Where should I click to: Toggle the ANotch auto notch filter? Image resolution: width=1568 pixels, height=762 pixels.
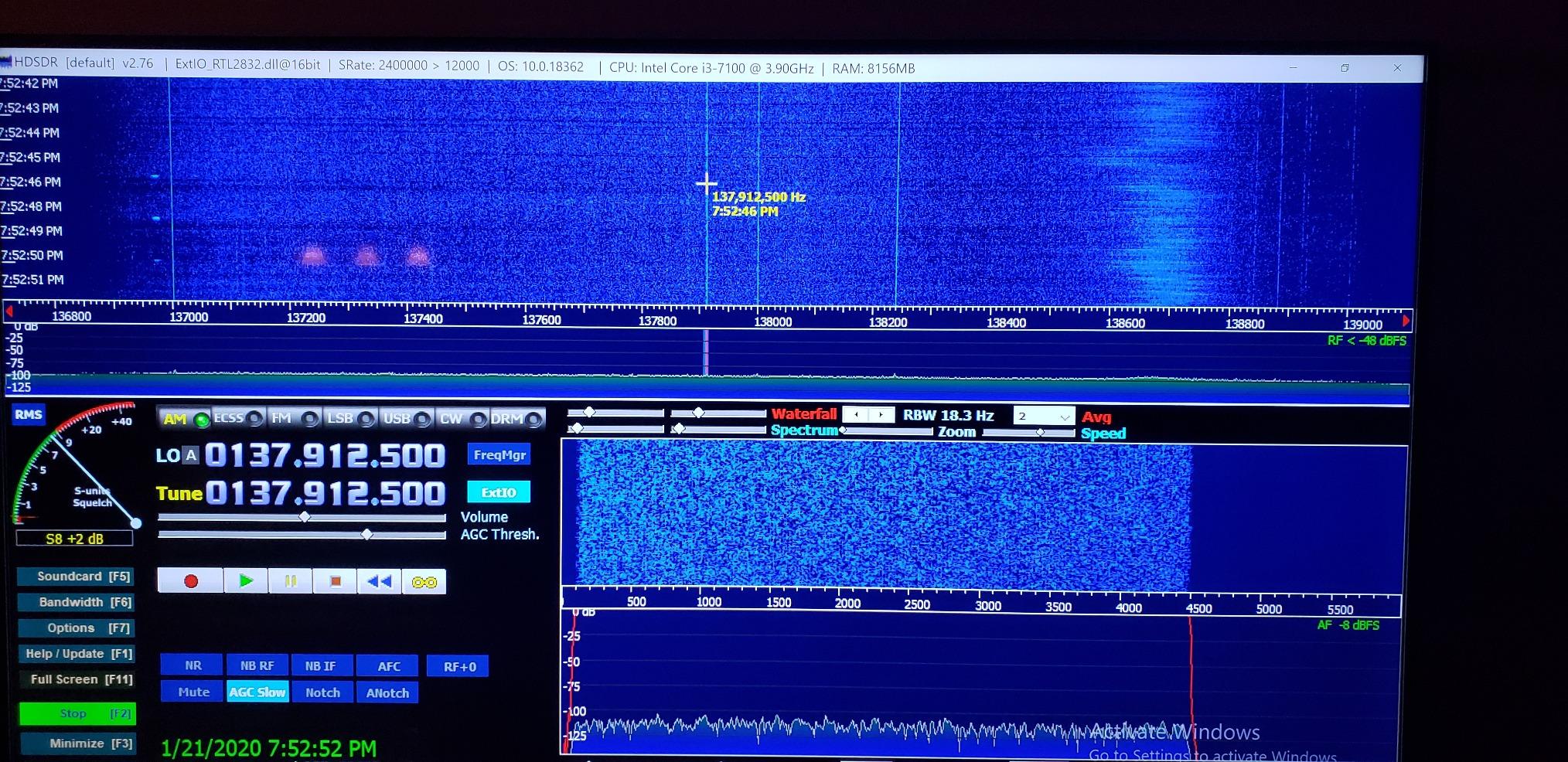387,692
